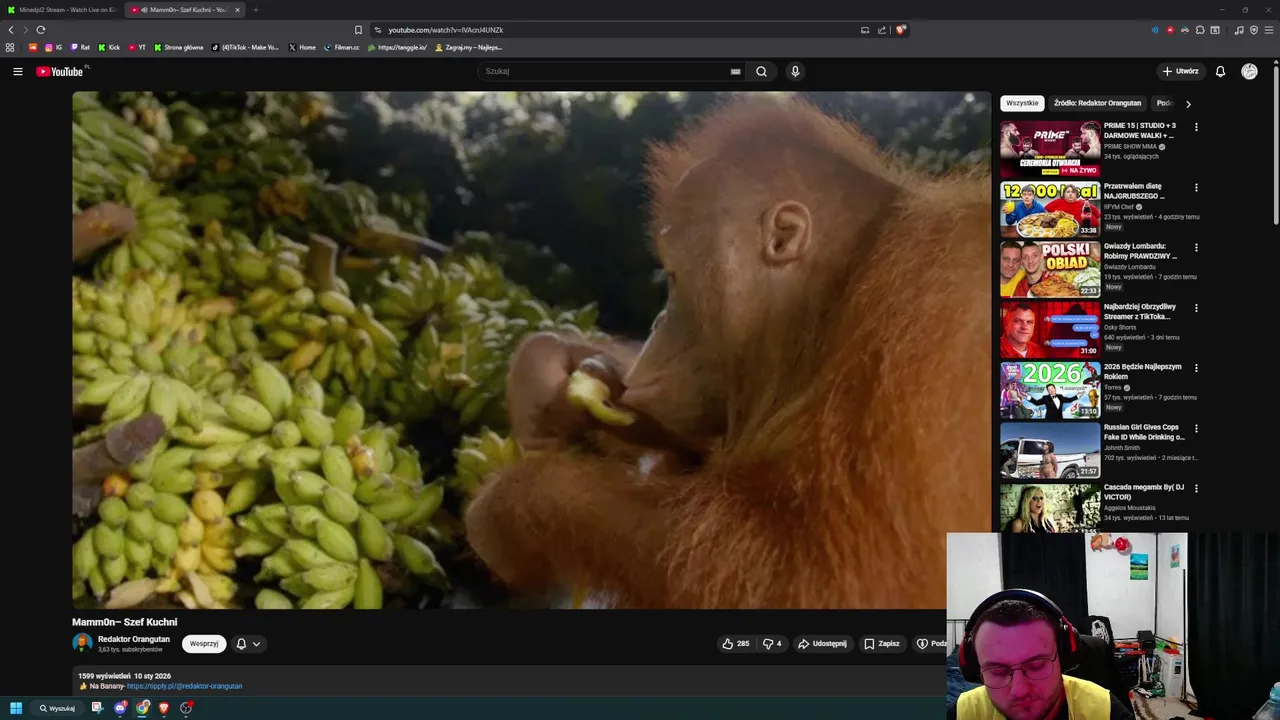This screenshot has height=720, width=1280.
Task: Select the Źródło: Redaktor Orangutan chip
Action: click(1097, 103)
